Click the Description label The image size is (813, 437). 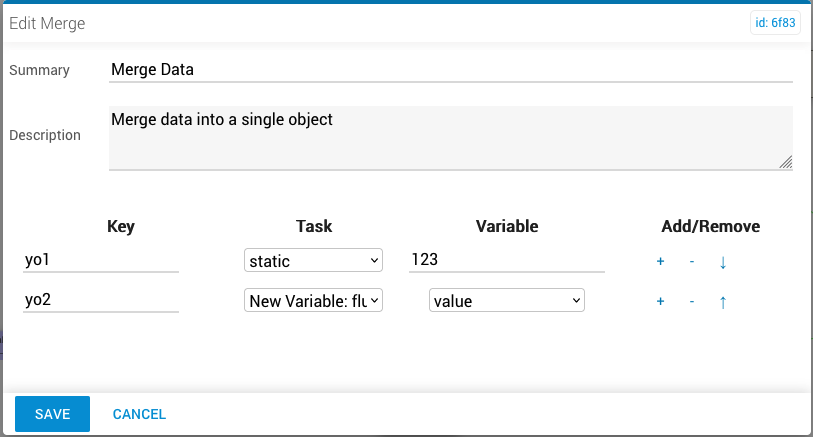(45, 135)
